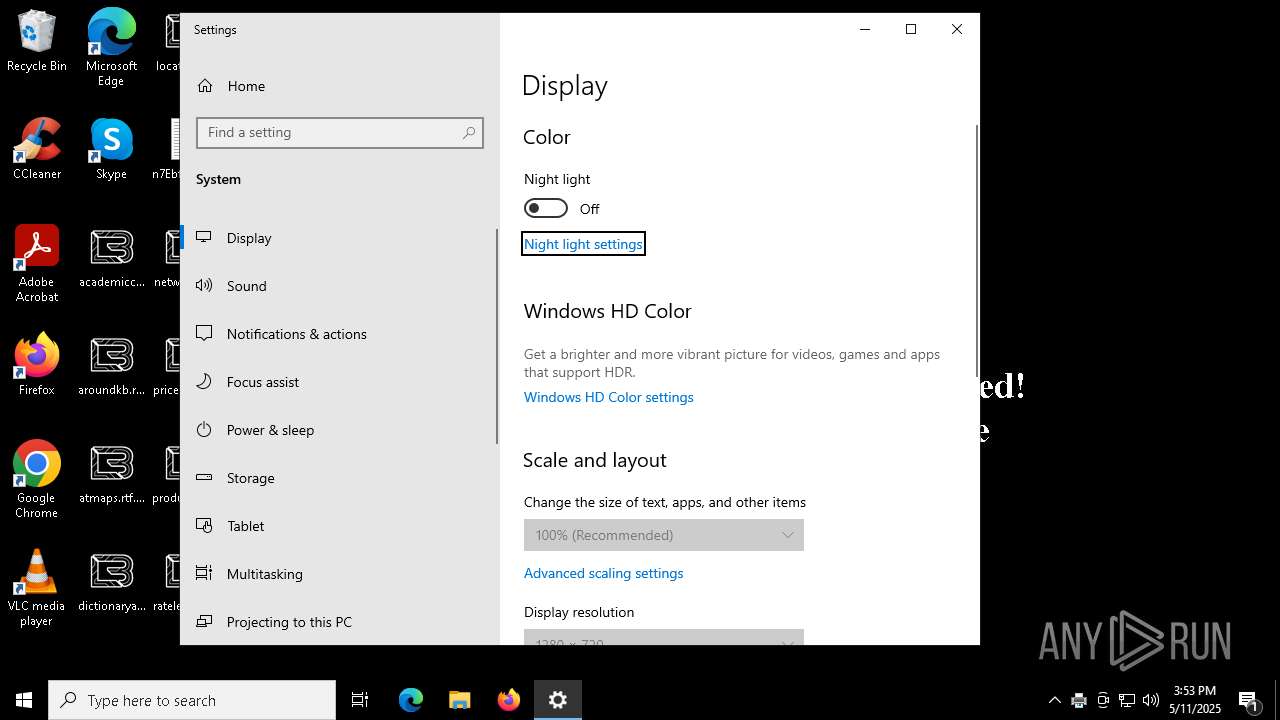The image size is (1280, 720).
Task: Open the Multitasking icon
Action: pyautogui.click(x=204, y=573)
